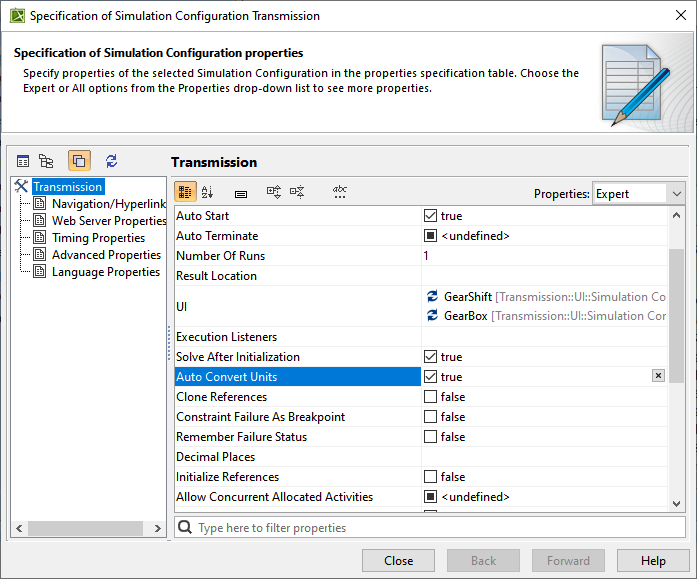Click the collapse all categories icon
This screenshot has width=697, height=579.
tap(297, 192)
